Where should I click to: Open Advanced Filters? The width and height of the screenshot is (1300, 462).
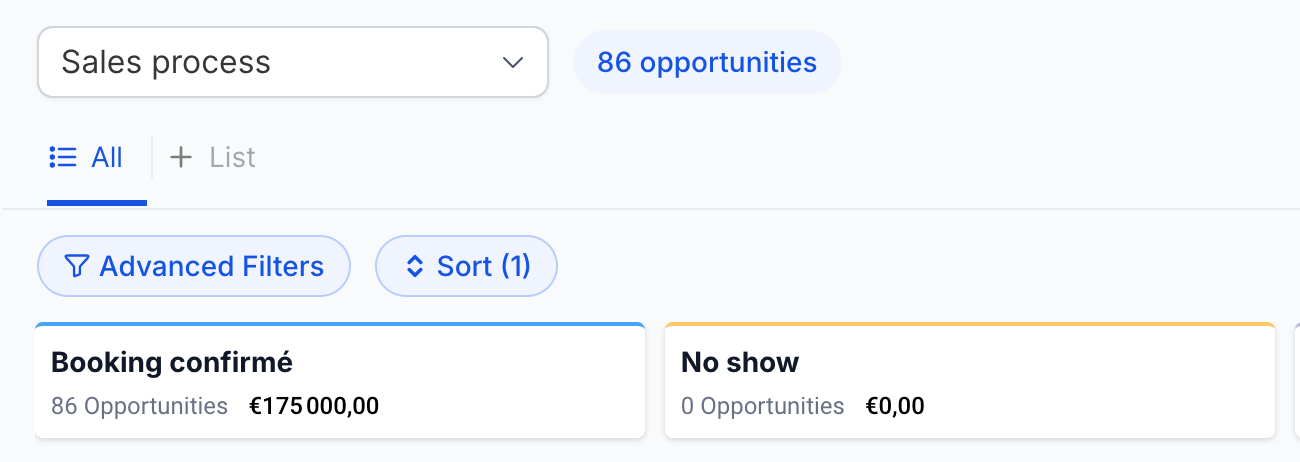(x=194, y=266)
